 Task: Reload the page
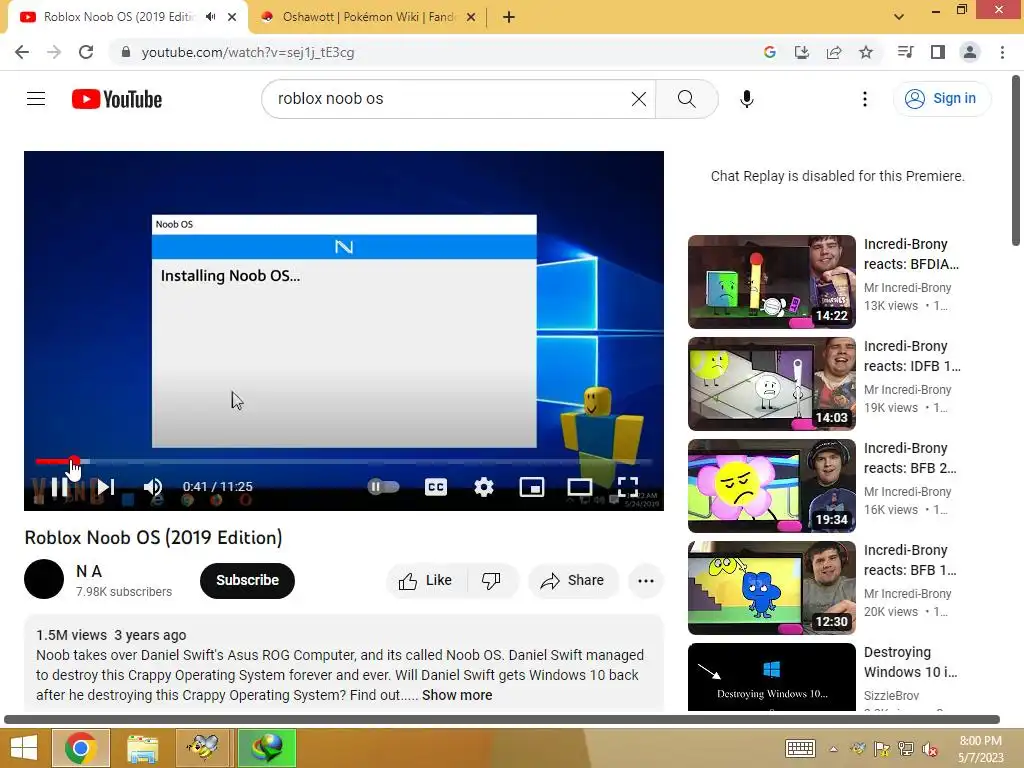tap(86, 52)
